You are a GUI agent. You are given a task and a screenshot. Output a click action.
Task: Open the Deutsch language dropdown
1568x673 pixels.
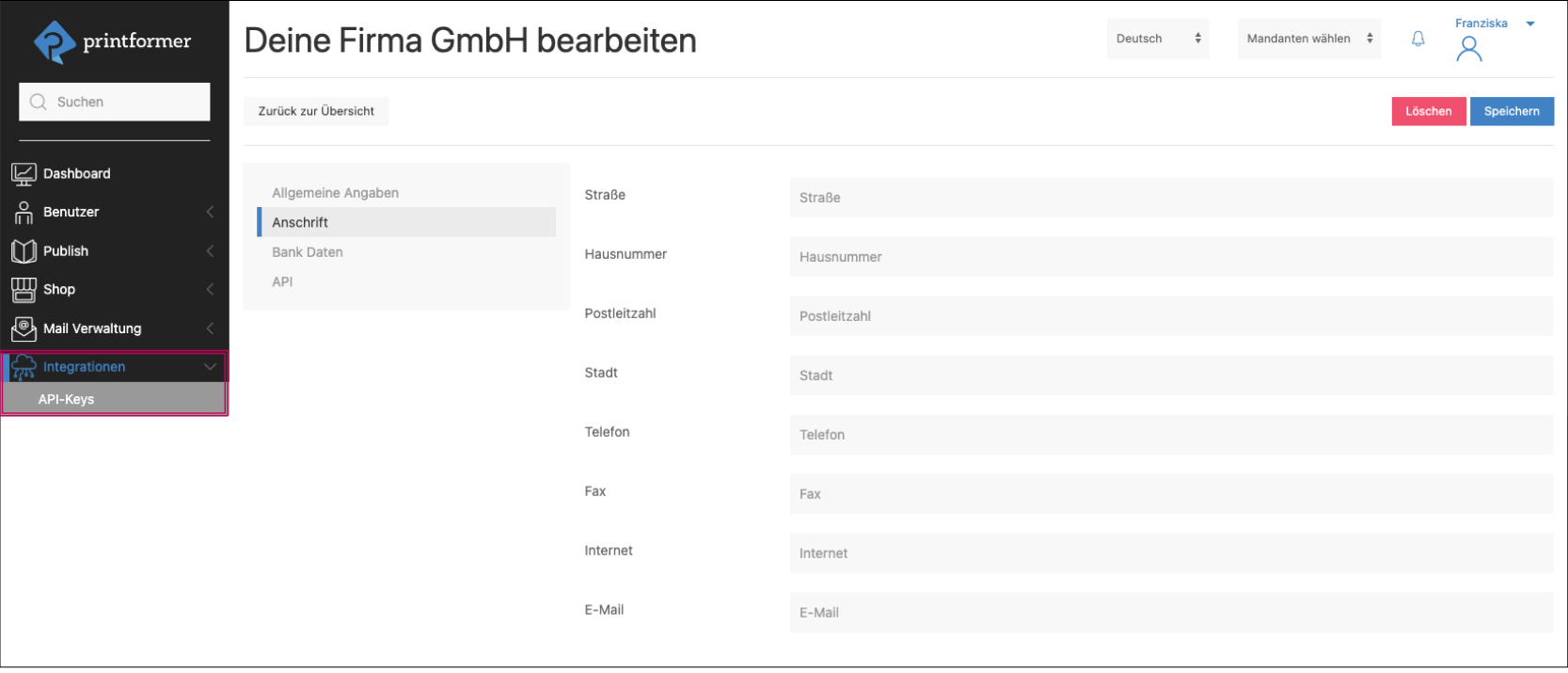[1158, 39]
